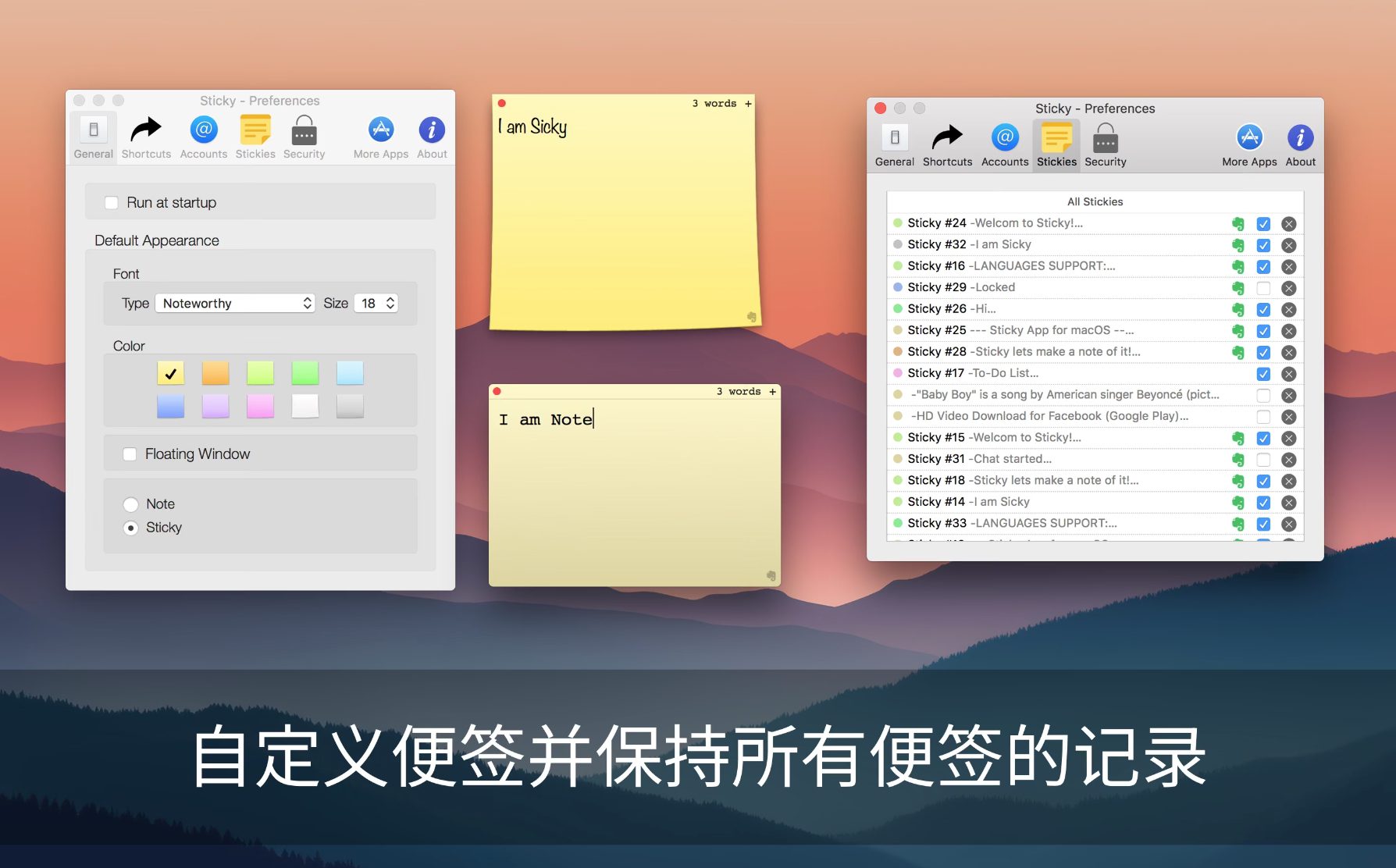Switch to Stickies tab in left Preferences window

[x=255, y=137]
